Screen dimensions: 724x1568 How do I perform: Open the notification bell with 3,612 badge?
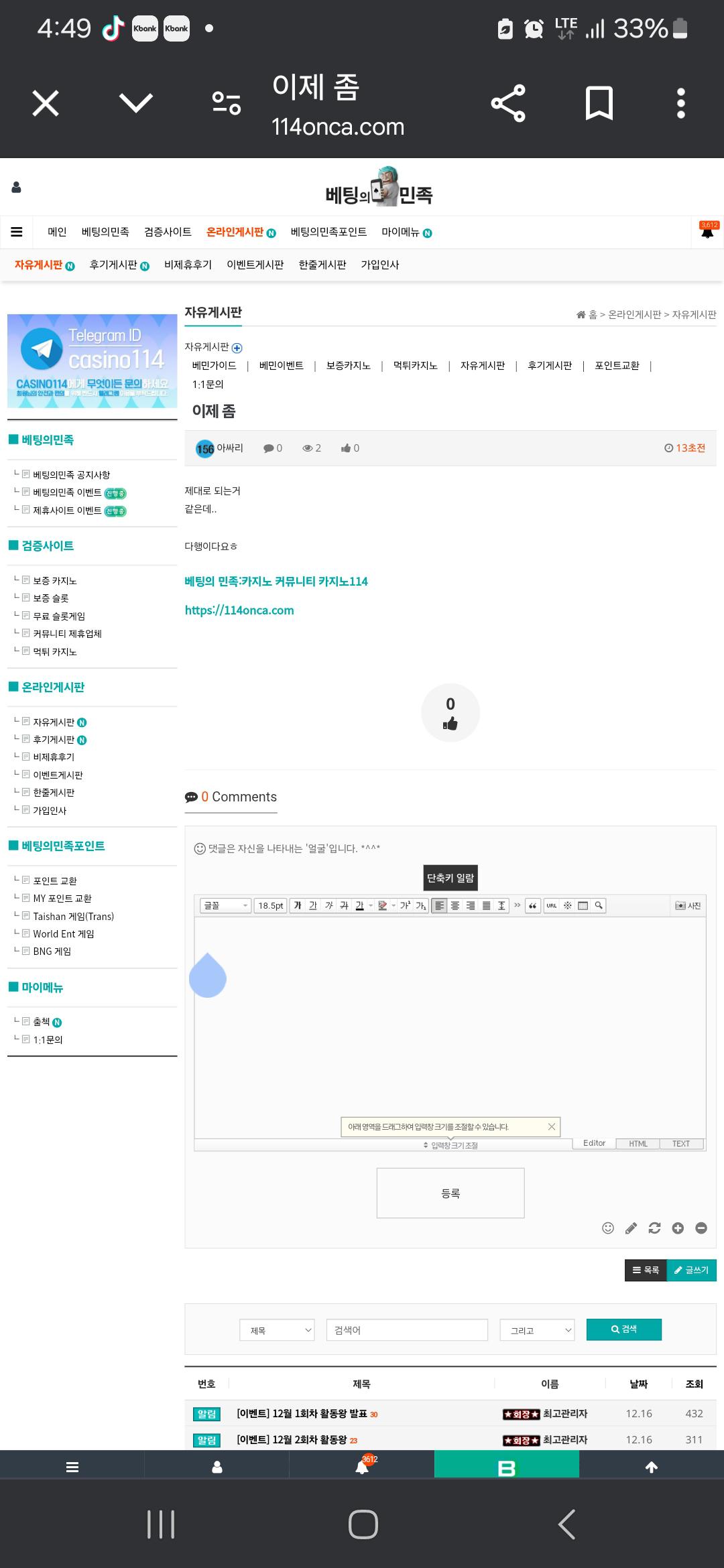click(x=707, y=231)
